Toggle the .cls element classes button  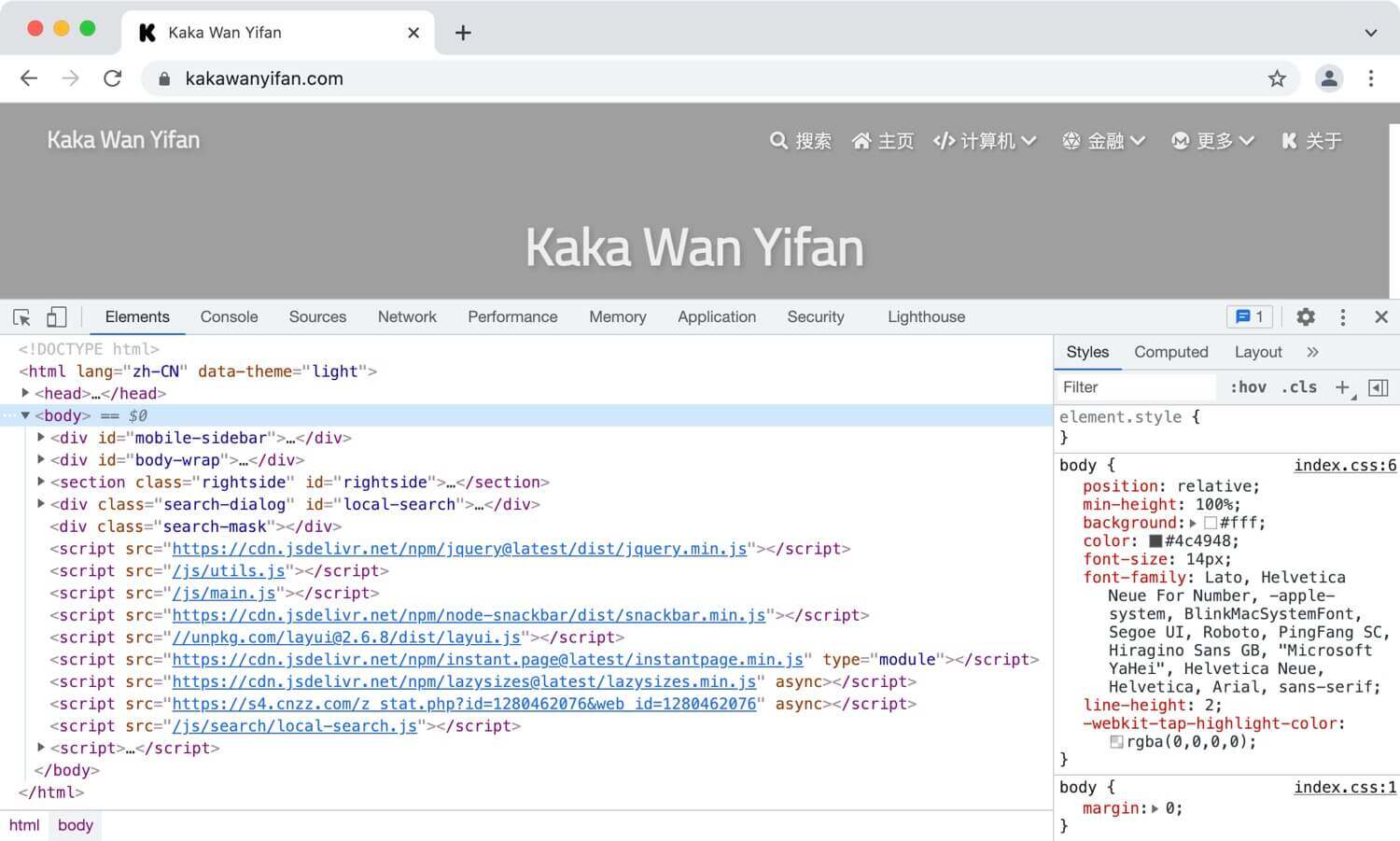coord(1299,387)
